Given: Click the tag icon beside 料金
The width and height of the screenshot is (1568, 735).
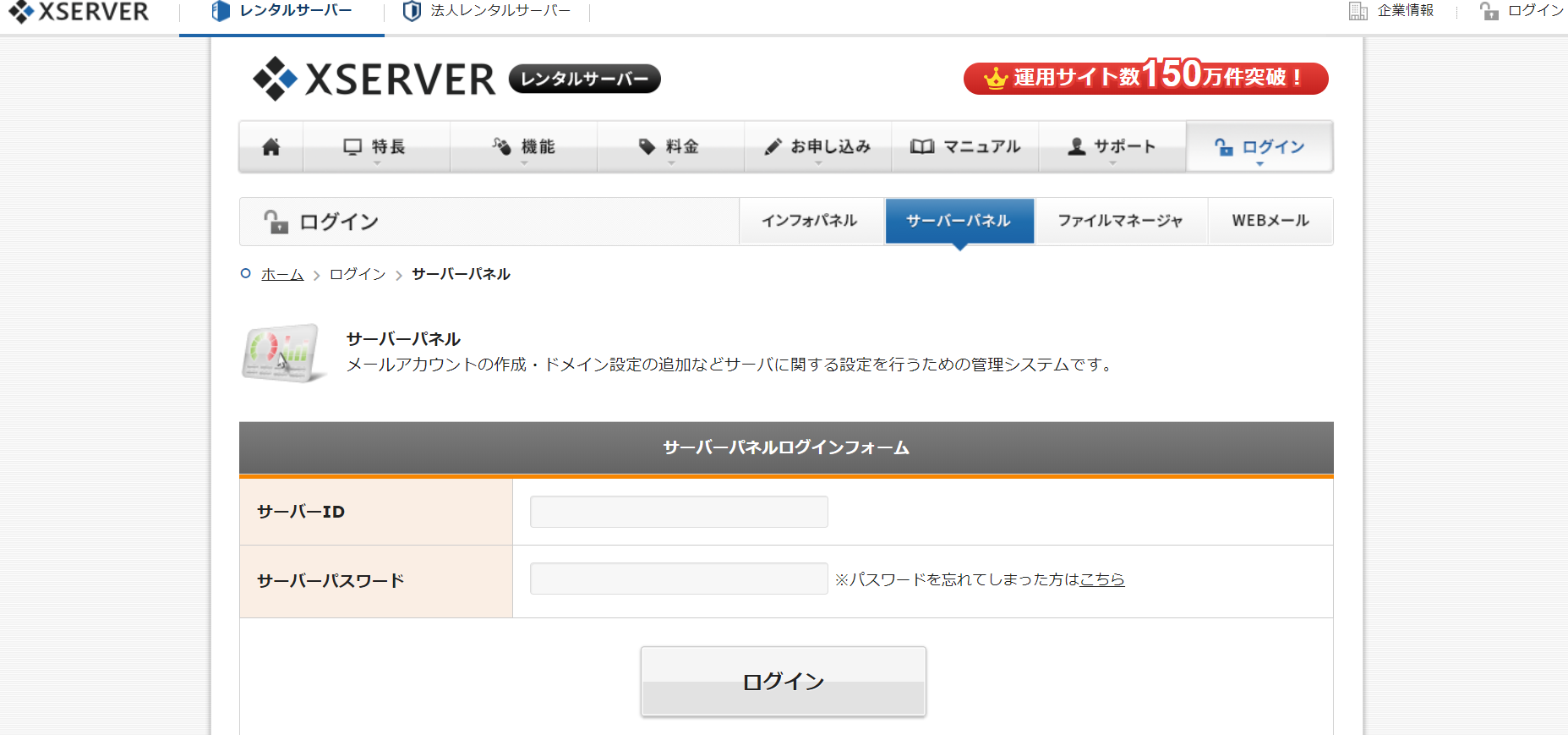Looking at the screenshot, I should click(647, 146).
